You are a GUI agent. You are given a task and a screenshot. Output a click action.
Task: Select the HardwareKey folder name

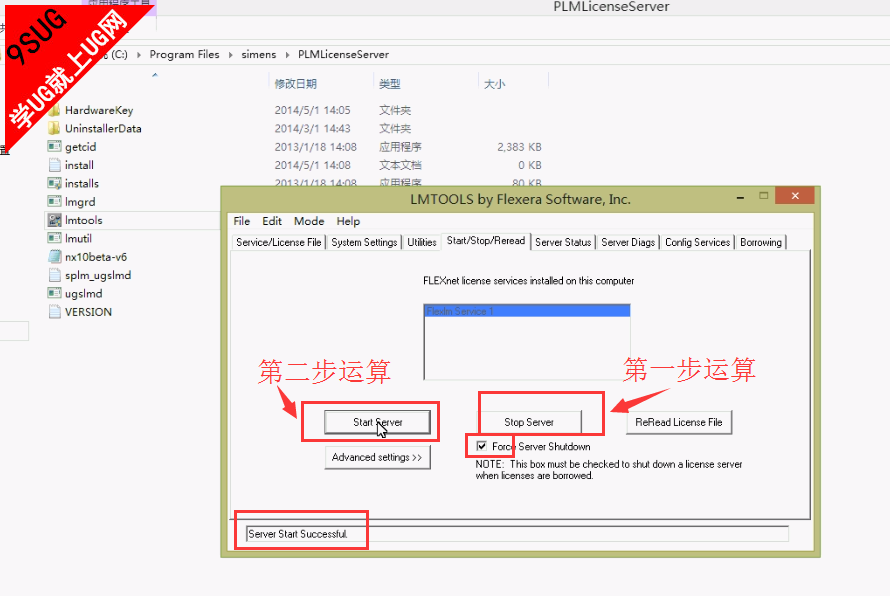point(99,110)
